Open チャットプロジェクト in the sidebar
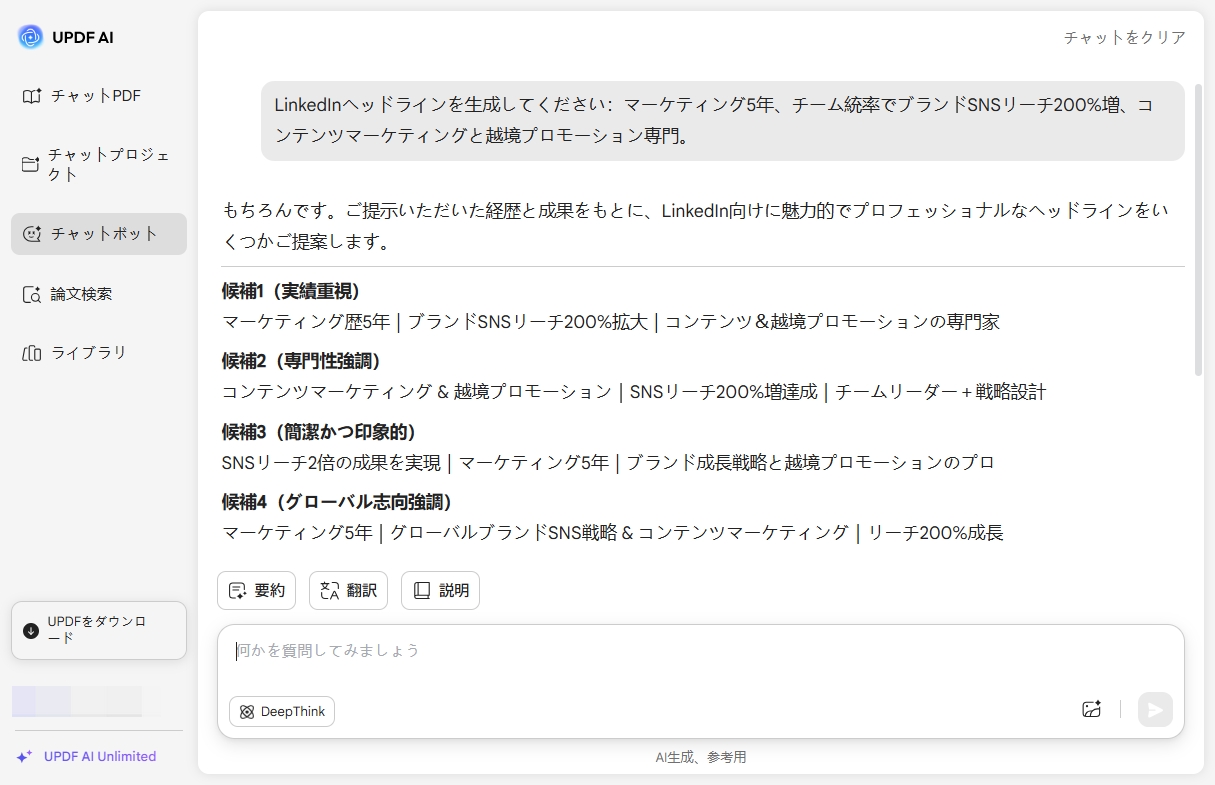Screen dimensions: 1215x785 click(x=99, y=164)
